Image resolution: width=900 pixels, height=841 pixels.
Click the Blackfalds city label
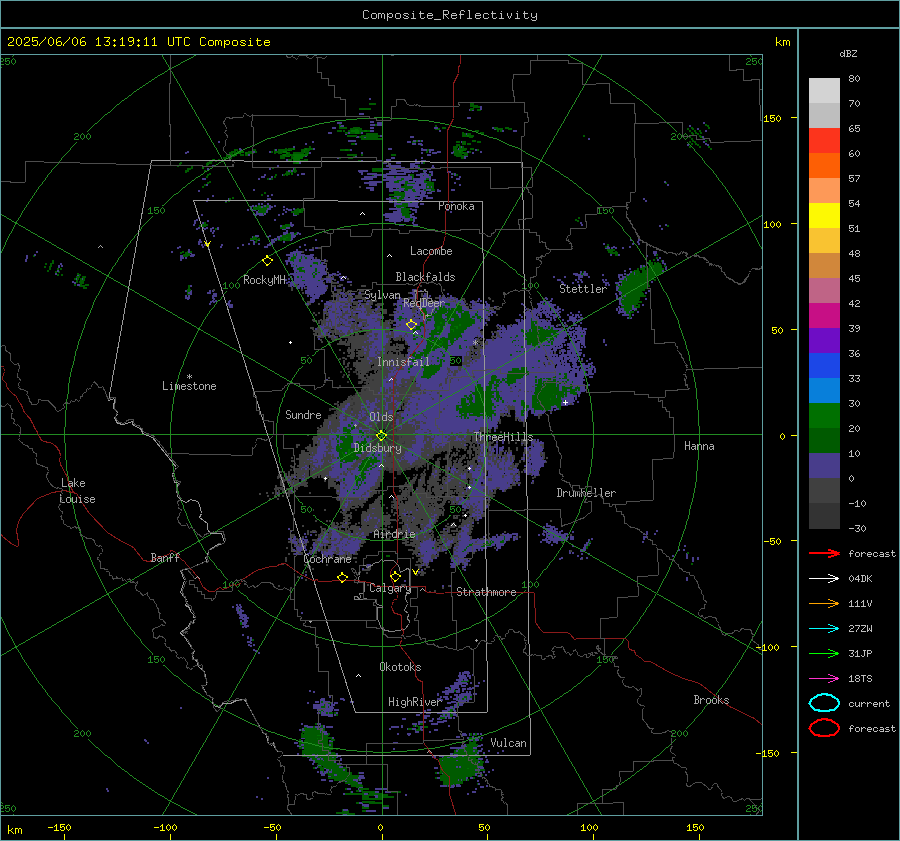425,277
